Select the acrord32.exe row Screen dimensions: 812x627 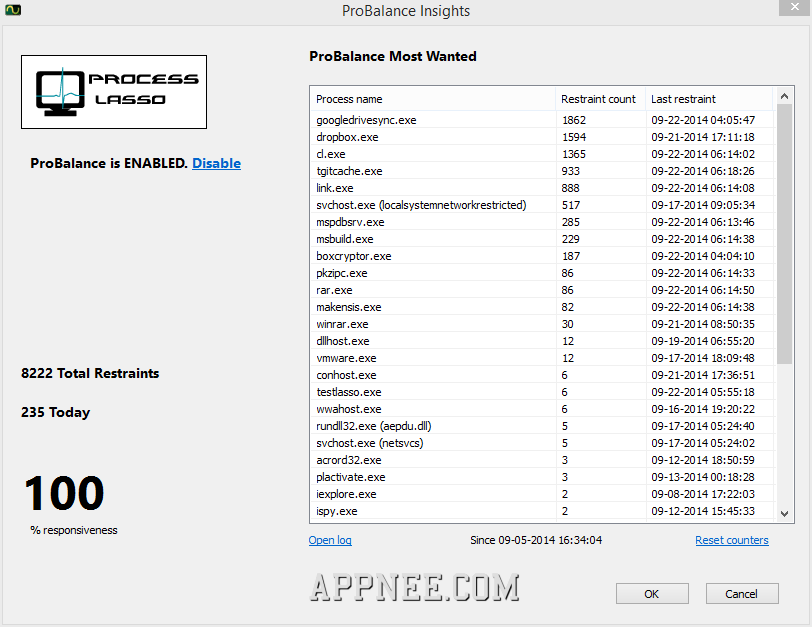click(x=542, y=460)
